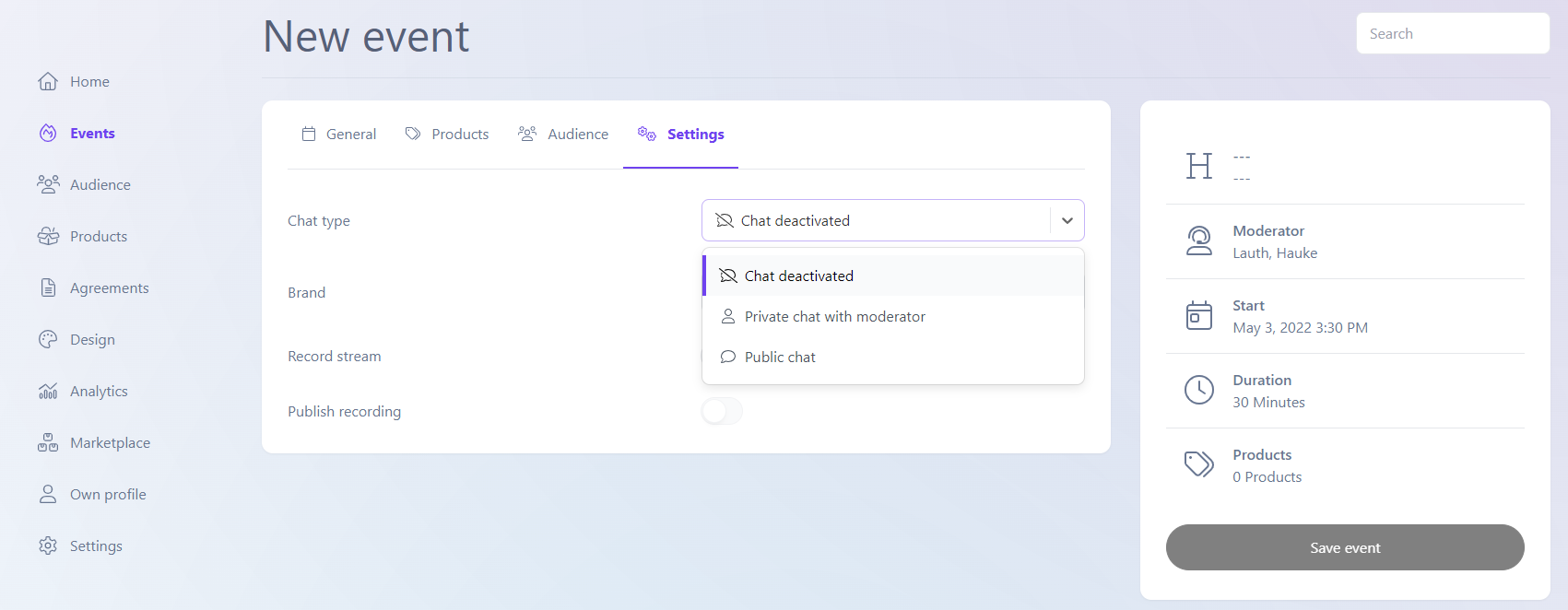
Task: Click the start date May 3, 2022 3:30 PM
Action: (x=1300, y=327)
